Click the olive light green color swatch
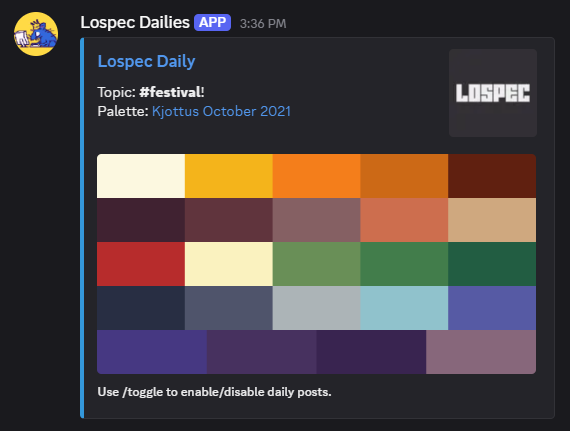The width and height of the screenshot is (570, 431). [317, 264]
